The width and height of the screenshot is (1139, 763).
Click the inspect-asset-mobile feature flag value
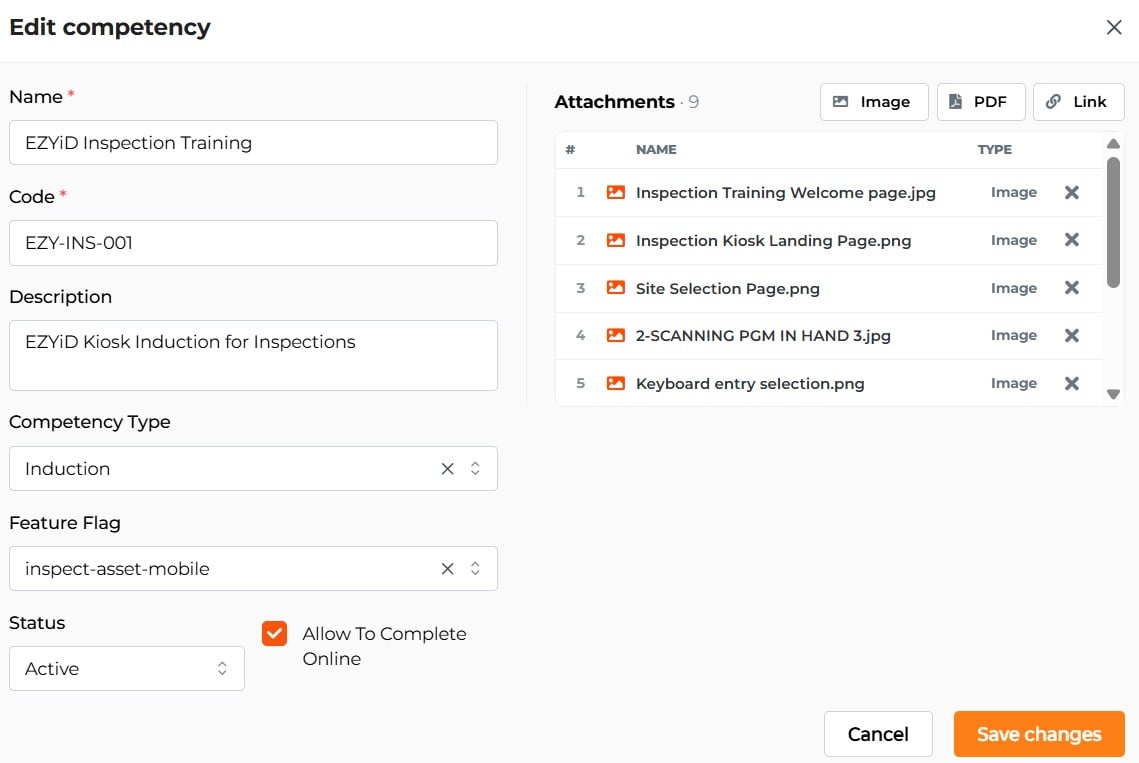click(x=117, y=569)
